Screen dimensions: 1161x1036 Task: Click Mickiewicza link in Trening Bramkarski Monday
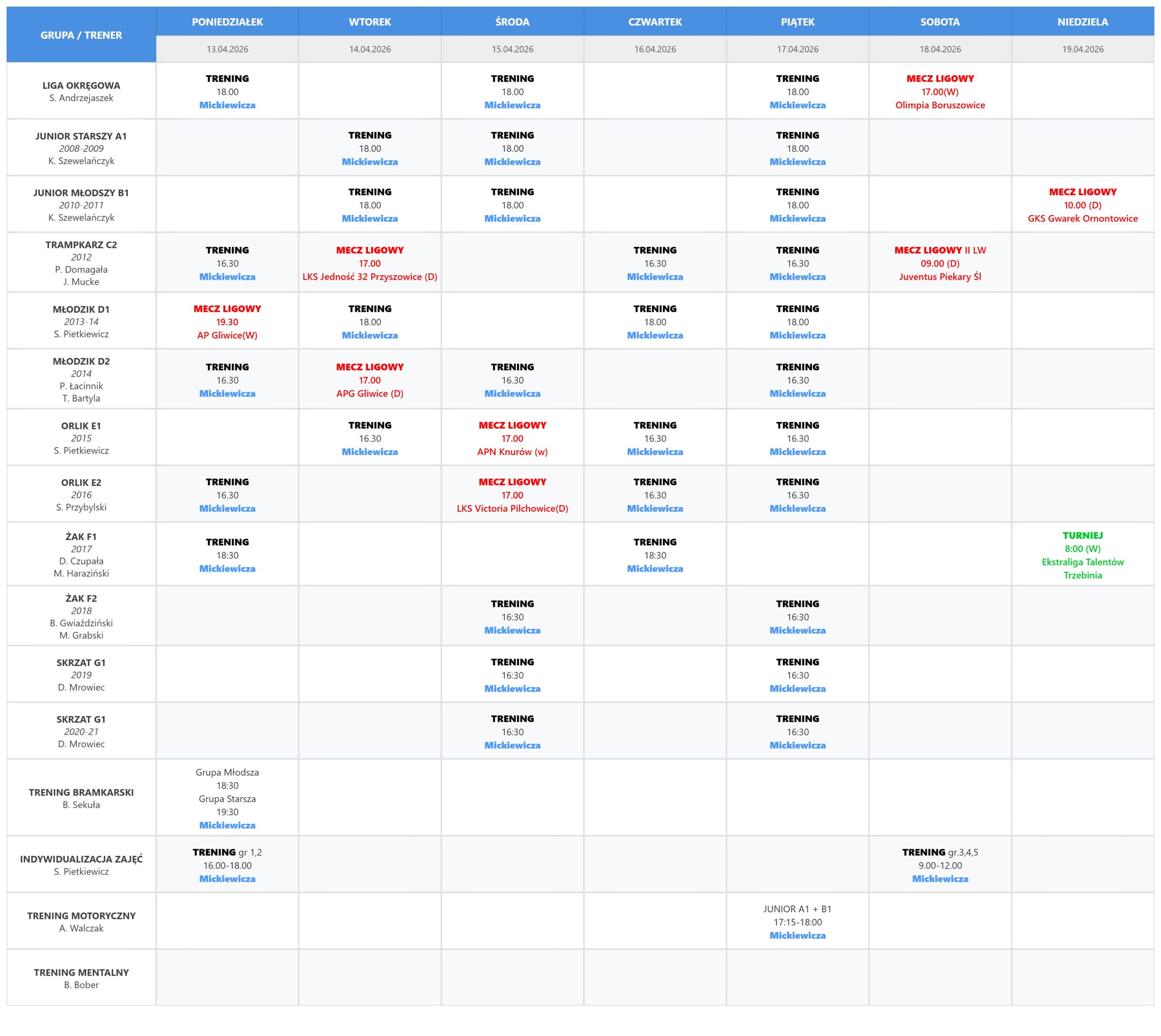pos(227,825)
